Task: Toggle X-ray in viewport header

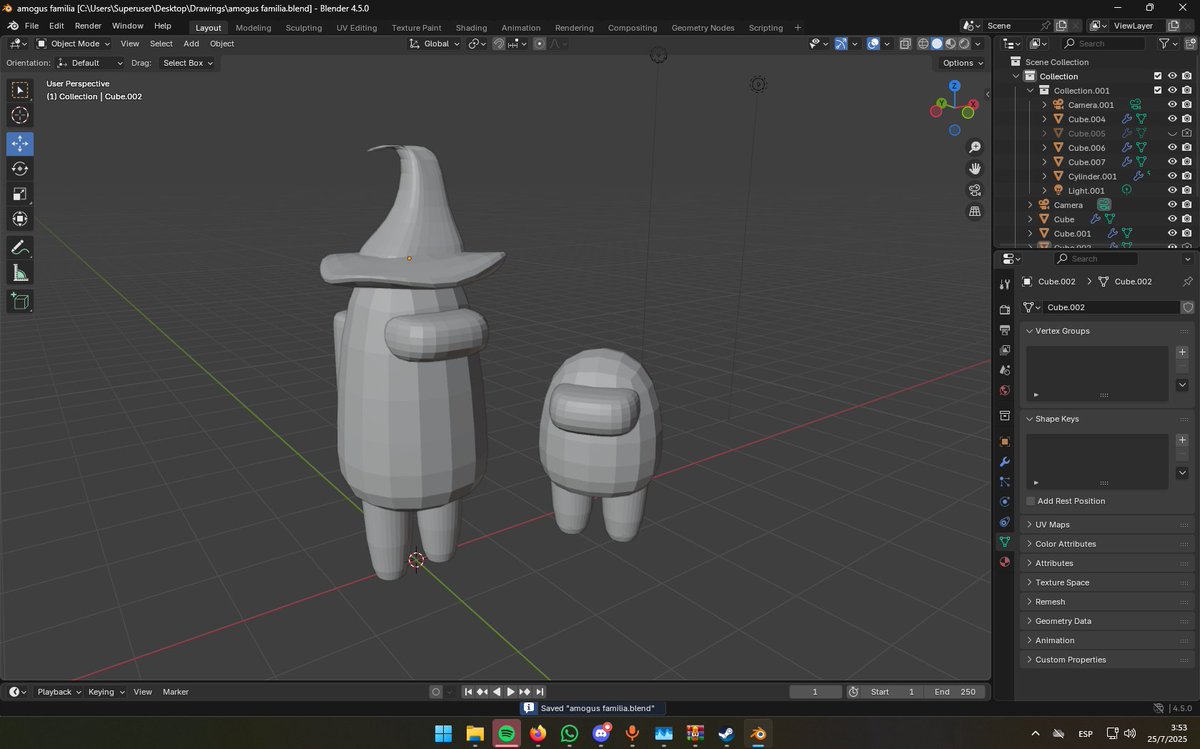Action: point(905,44)
